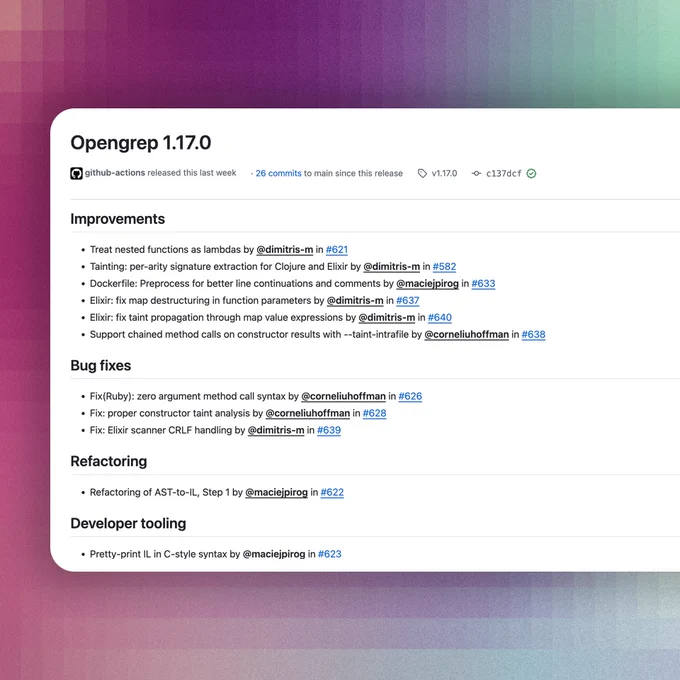Click @dimitris-m on the map destructuring line

[355, 300]
